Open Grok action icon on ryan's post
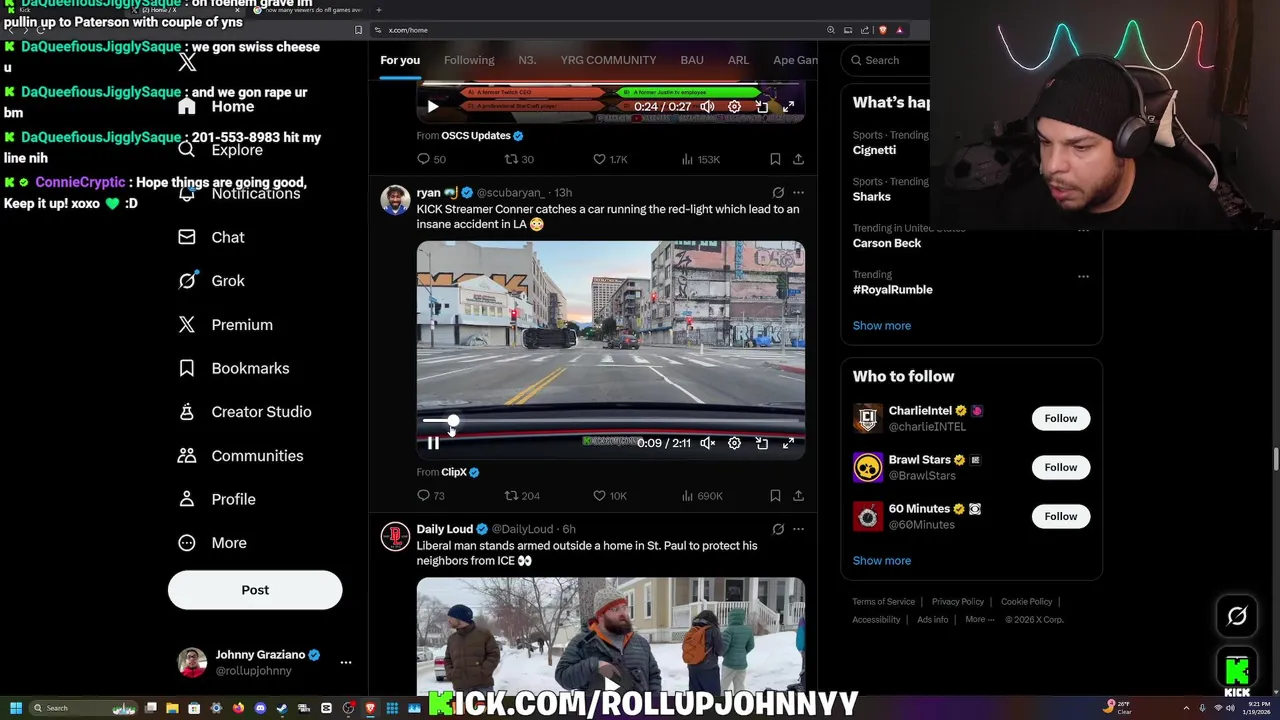Viewport: 1280px width, 720px height. [x=778, y=192]
